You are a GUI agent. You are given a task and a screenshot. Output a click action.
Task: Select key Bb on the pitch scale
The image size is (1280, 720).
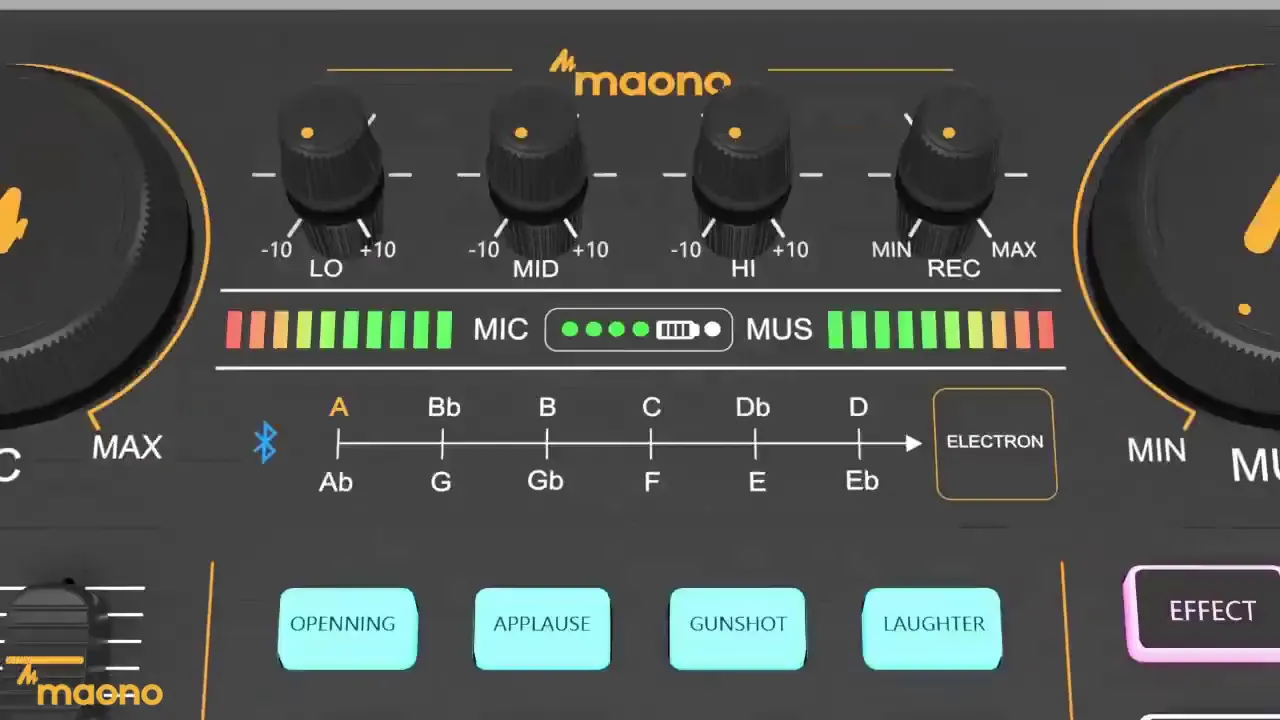point(444,407)
